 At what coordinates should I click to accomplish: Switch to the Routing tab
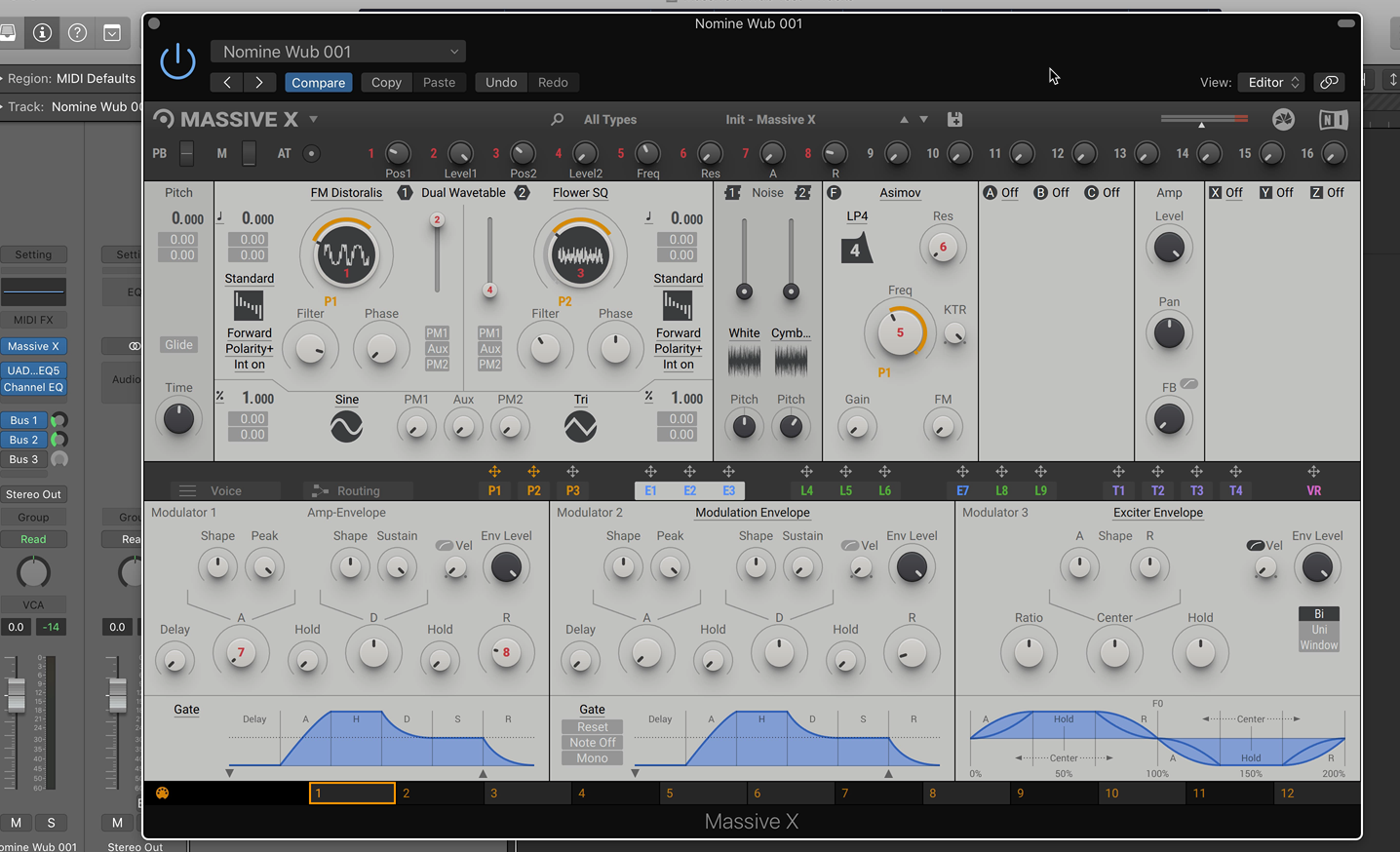(x=358, y=491)
